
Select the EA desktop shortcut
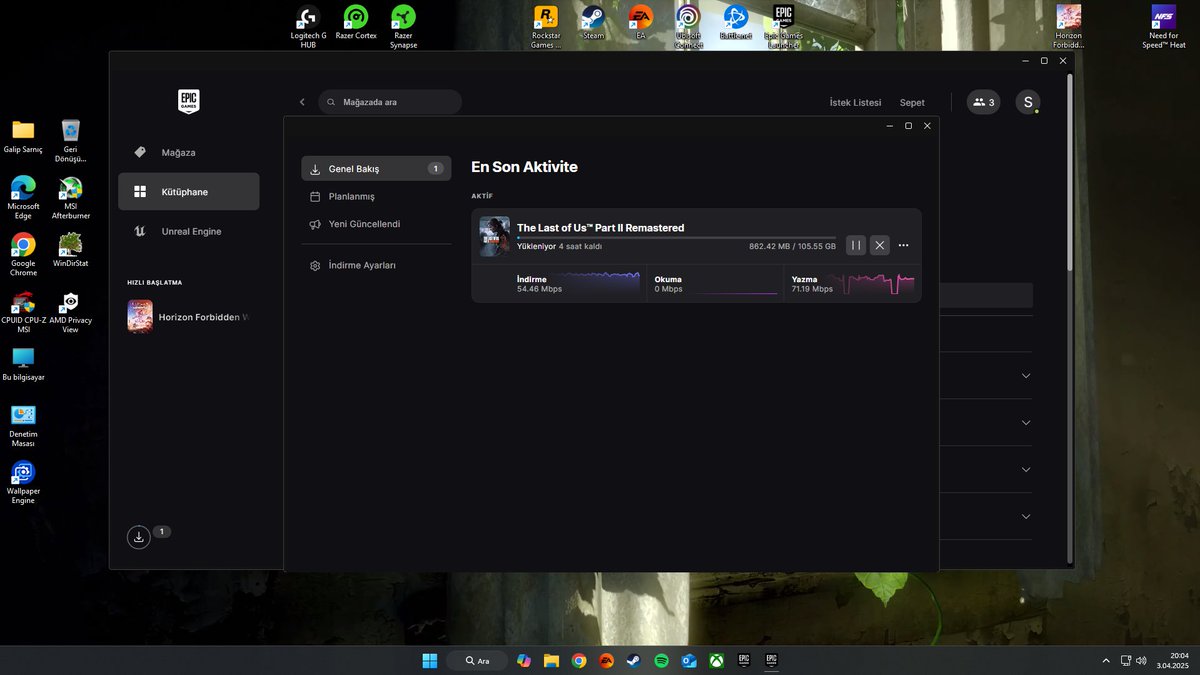640,23
